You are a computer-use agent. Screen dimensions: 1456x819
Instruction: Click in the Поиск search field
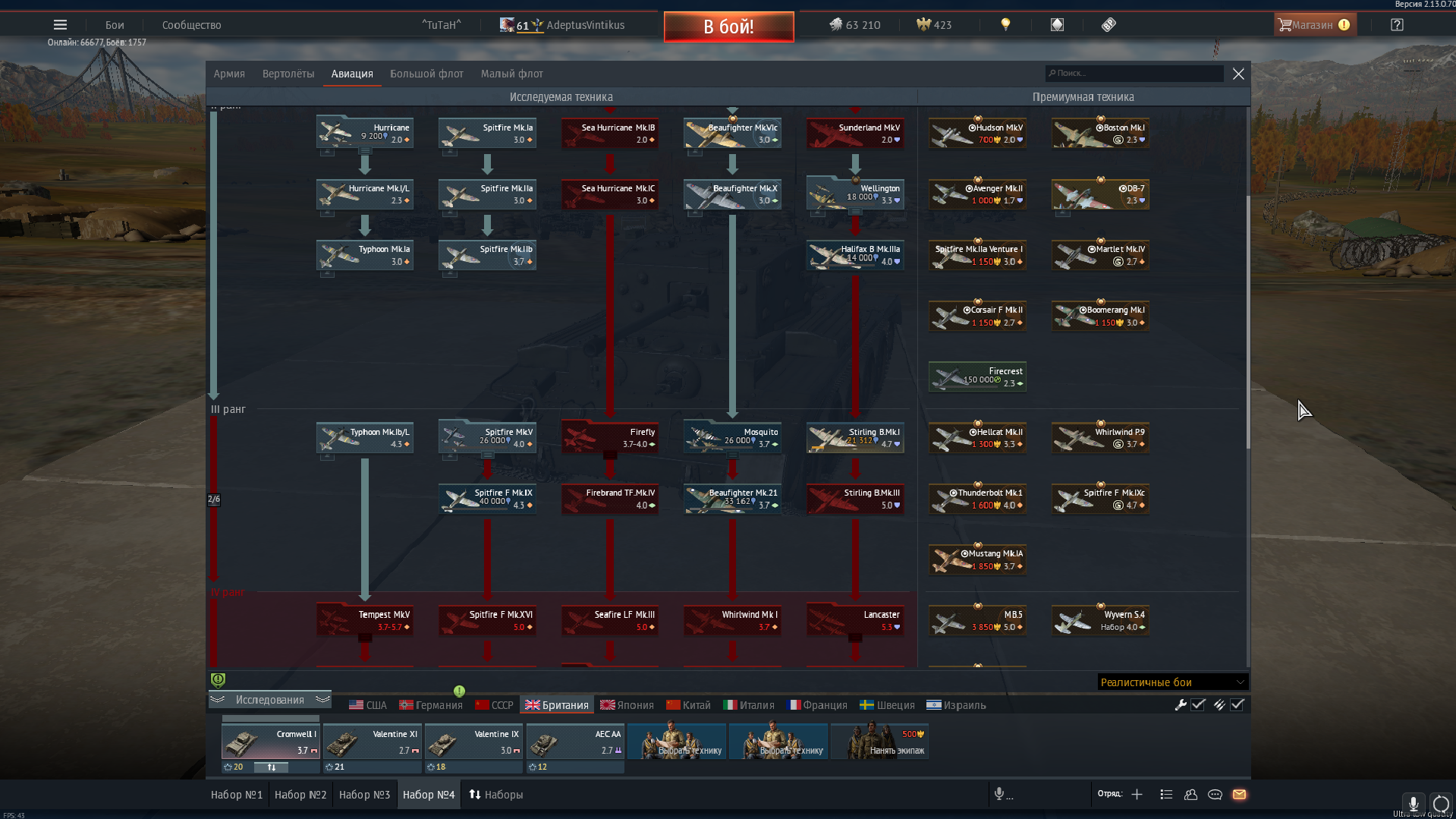point(1134,73)
